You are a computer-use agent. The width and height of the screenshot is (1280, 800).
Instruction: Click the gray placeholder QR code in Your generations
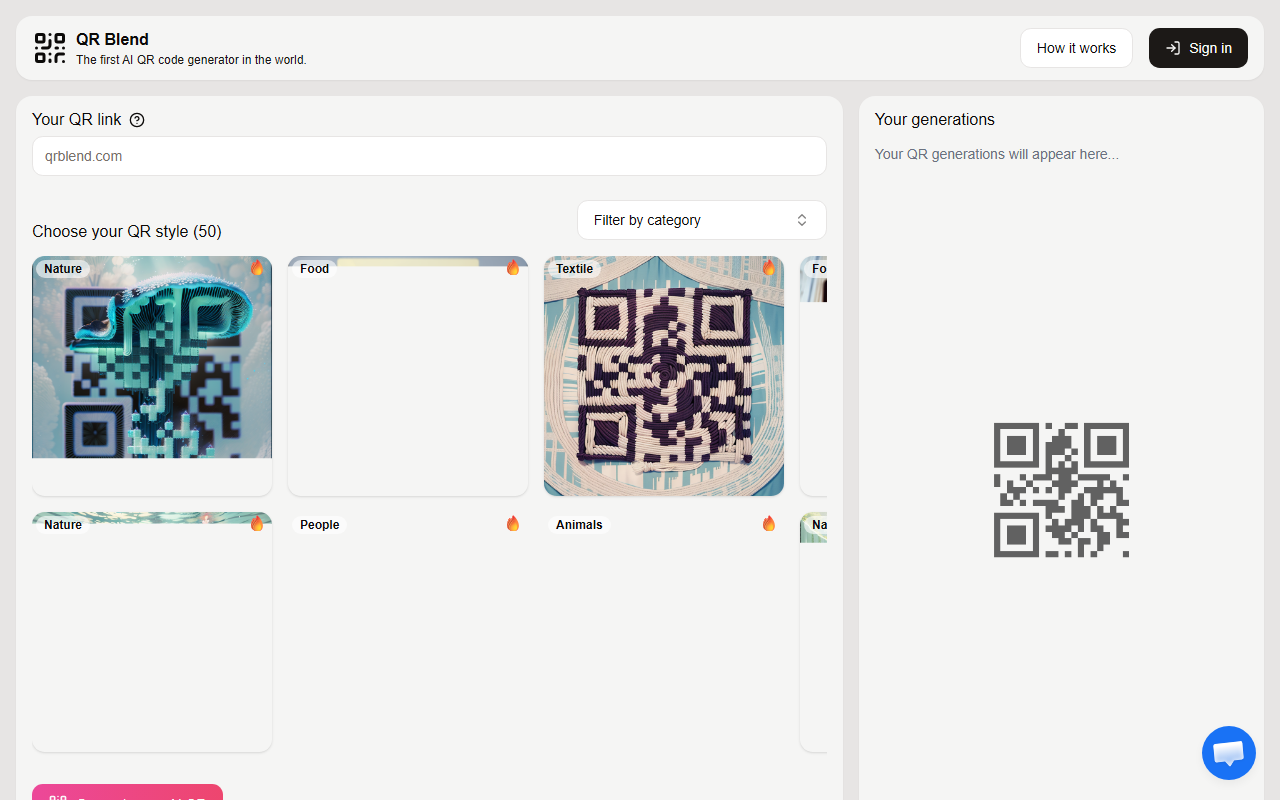pos(1061,490)
